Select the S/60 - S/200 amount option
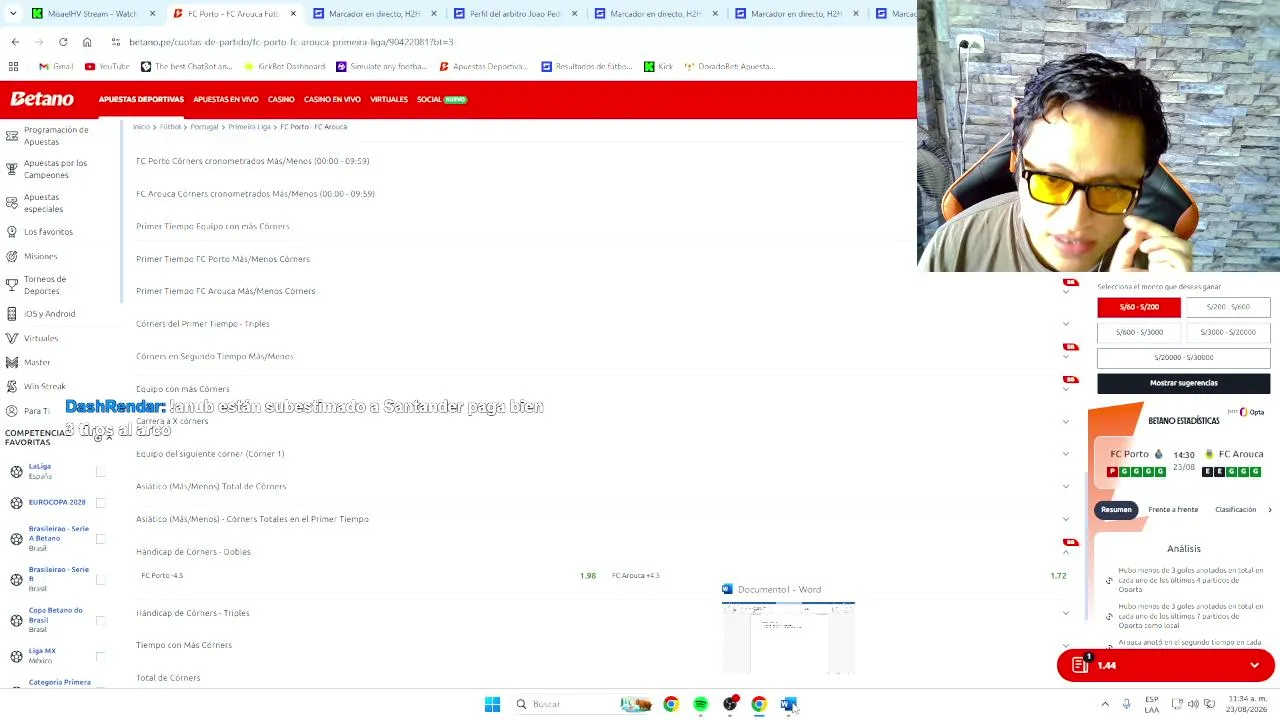This screenshot has height=720, width=1280. click(1139, 307)
